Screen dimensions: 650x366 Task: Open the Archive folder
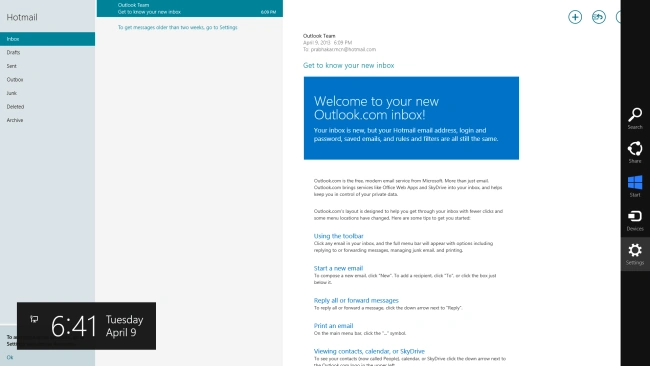(47, 120)
